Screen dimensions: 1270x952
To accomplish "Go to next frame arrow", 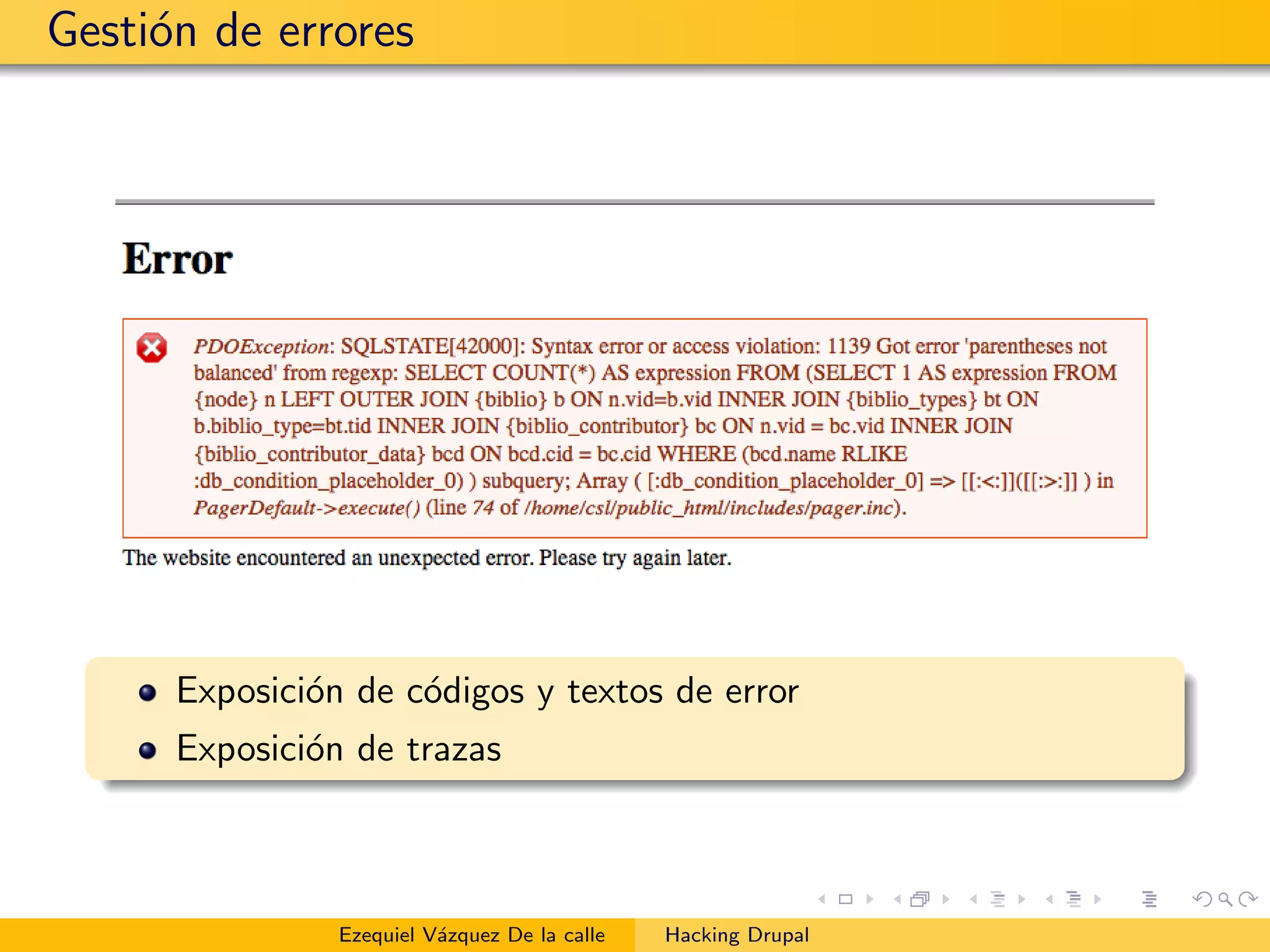I will [946, 899].
